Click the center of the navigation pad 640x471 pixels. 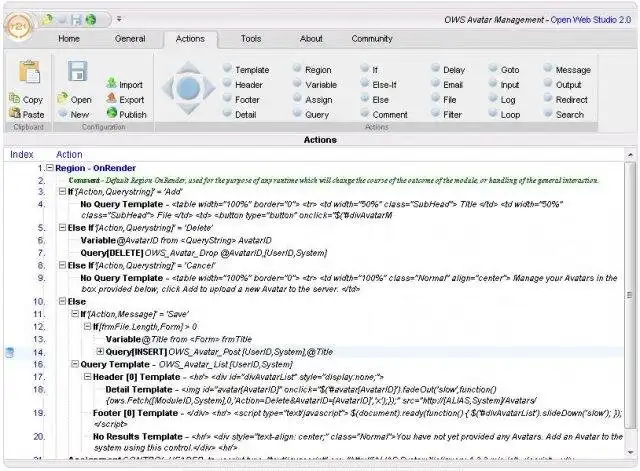189,87
